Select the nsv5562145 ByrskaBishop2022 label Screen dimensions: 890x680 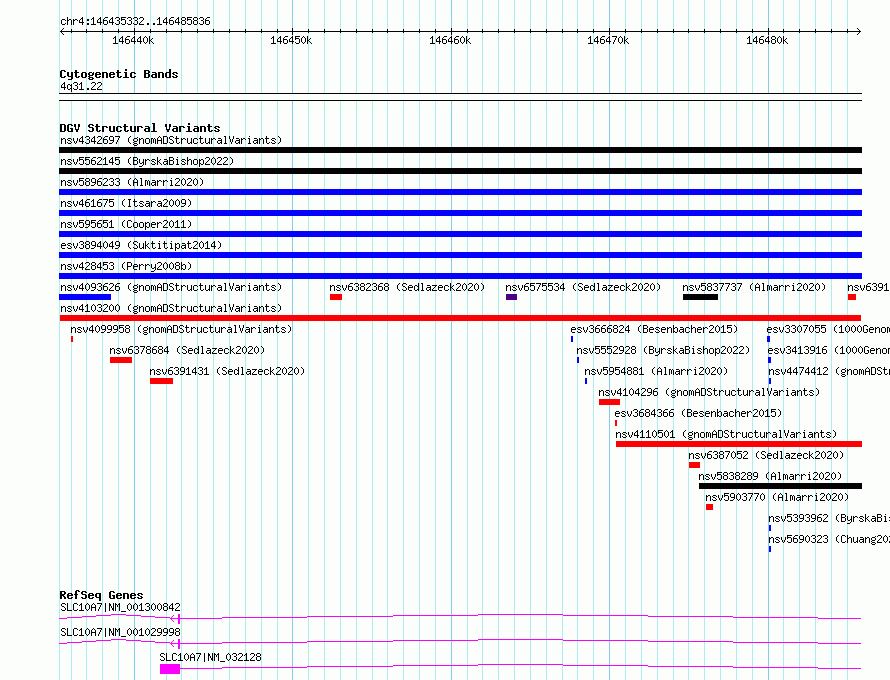[147, 161]
